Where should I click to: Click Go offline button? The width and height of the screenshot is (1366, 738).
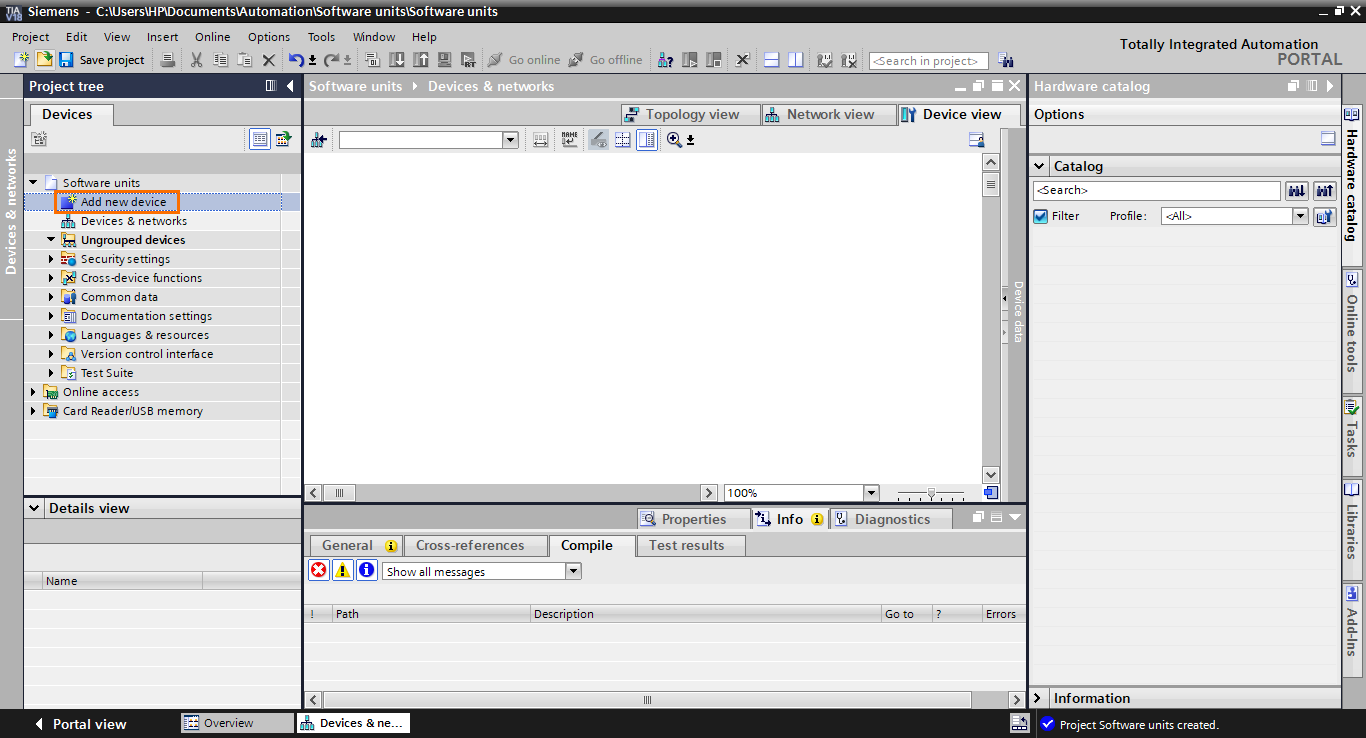(605, 60)
